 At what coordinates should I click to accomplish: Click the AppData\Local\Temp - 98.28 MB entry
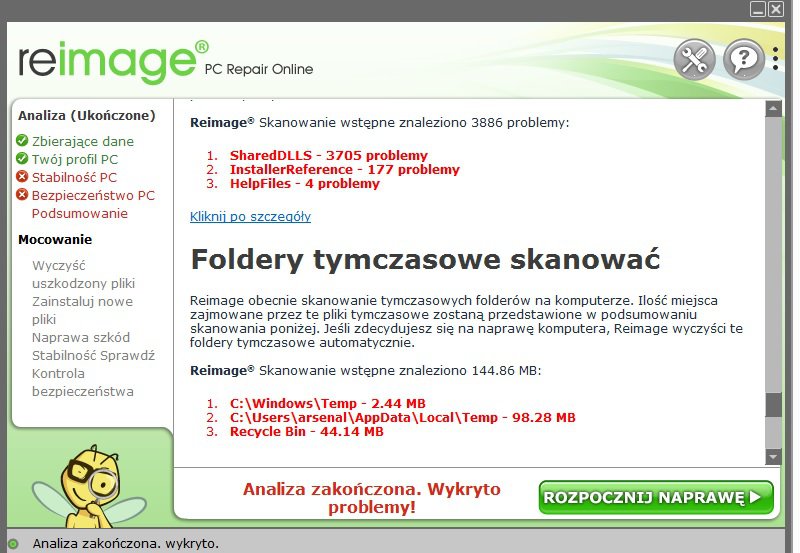click(x=403, y=417)
